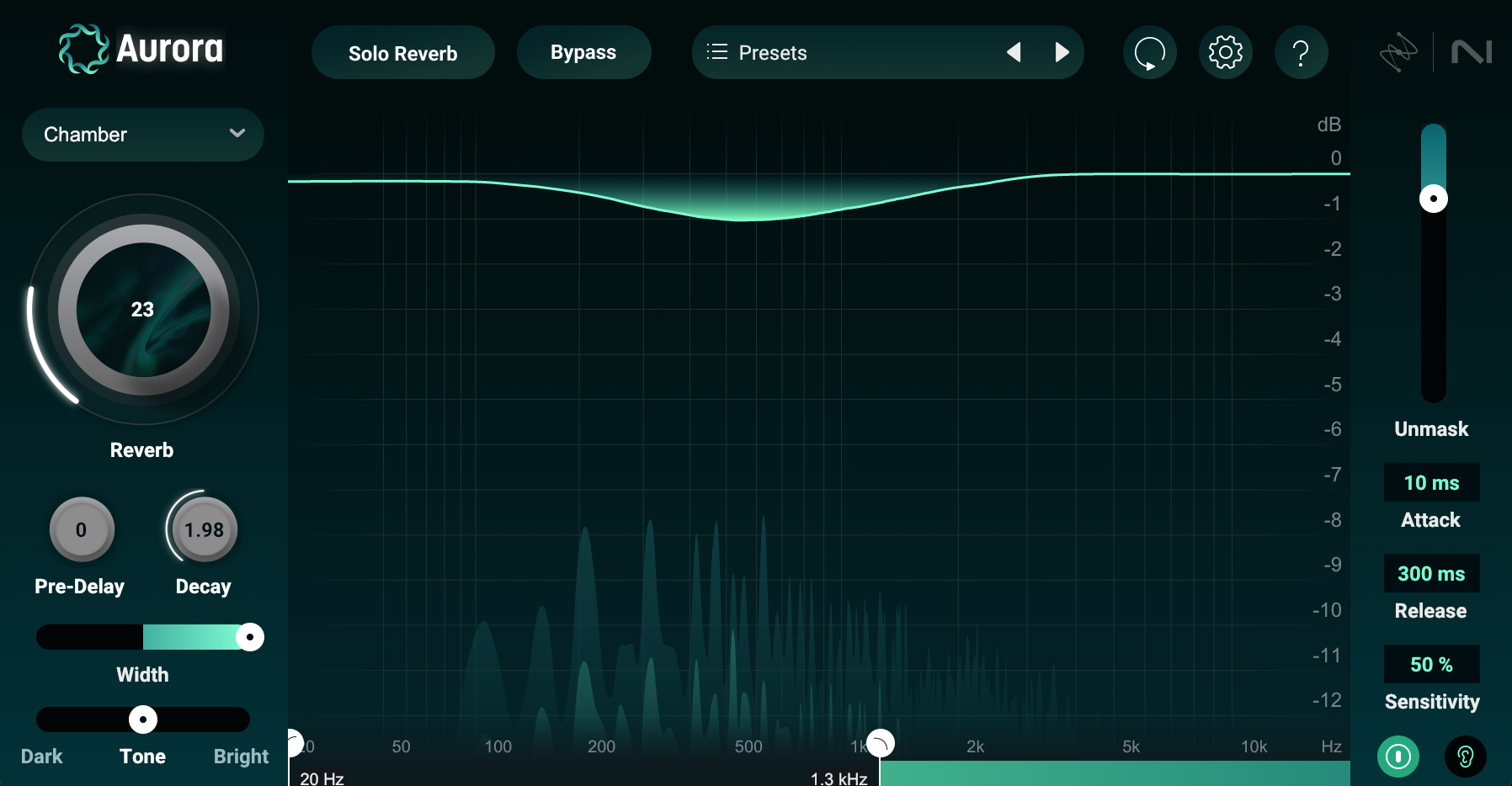Click the 1.3 kHz frequency range handle

880,744
